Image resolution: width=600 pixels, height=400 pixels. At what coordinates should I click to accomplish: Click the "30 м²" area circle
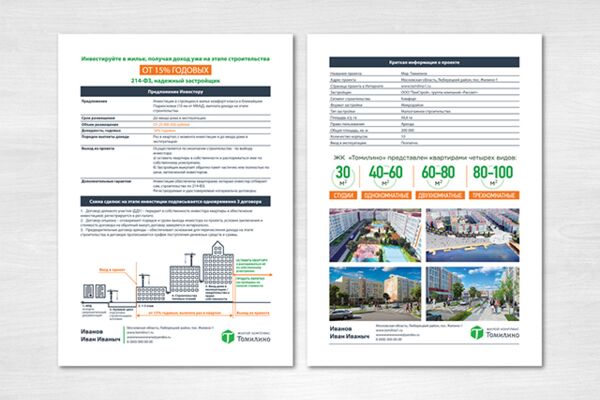tap(343, 177)
